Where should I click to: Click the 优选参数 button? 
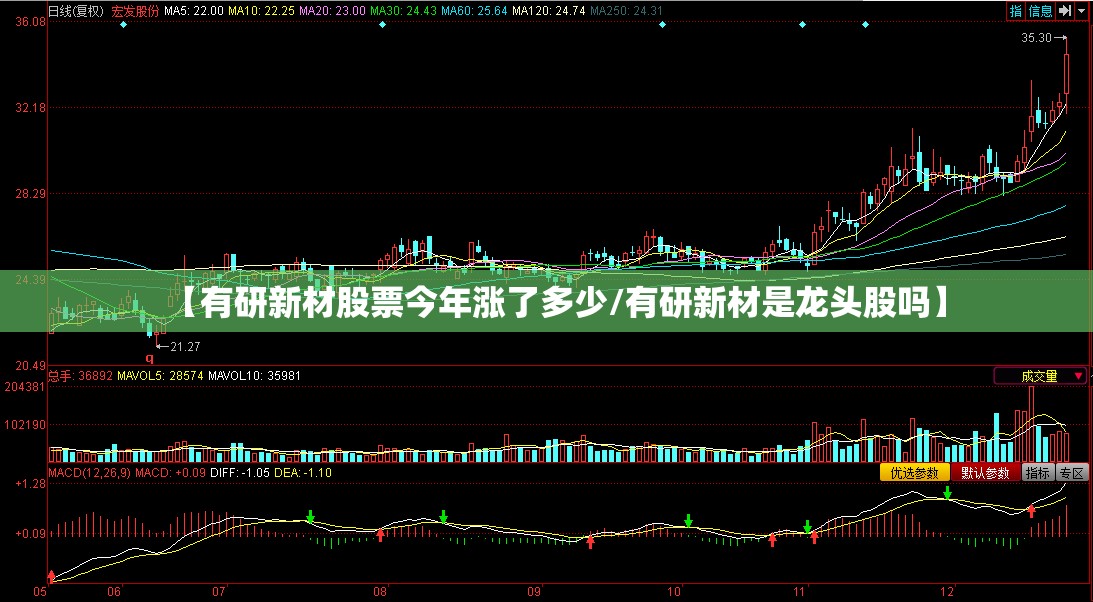(915, 472)
